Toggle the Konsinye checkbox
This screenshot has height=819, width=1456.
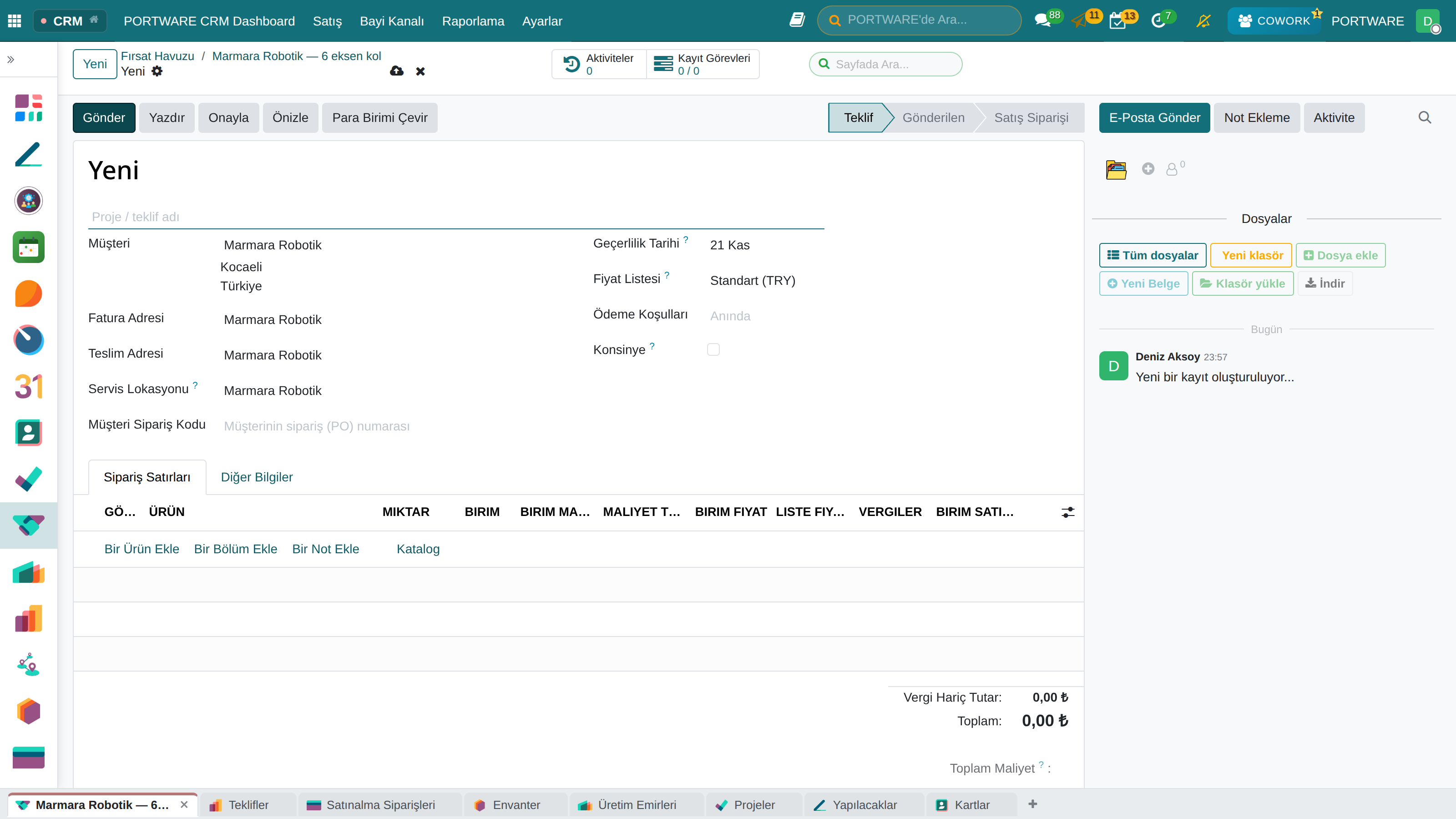pyautogui.click(x=713, y=349)
